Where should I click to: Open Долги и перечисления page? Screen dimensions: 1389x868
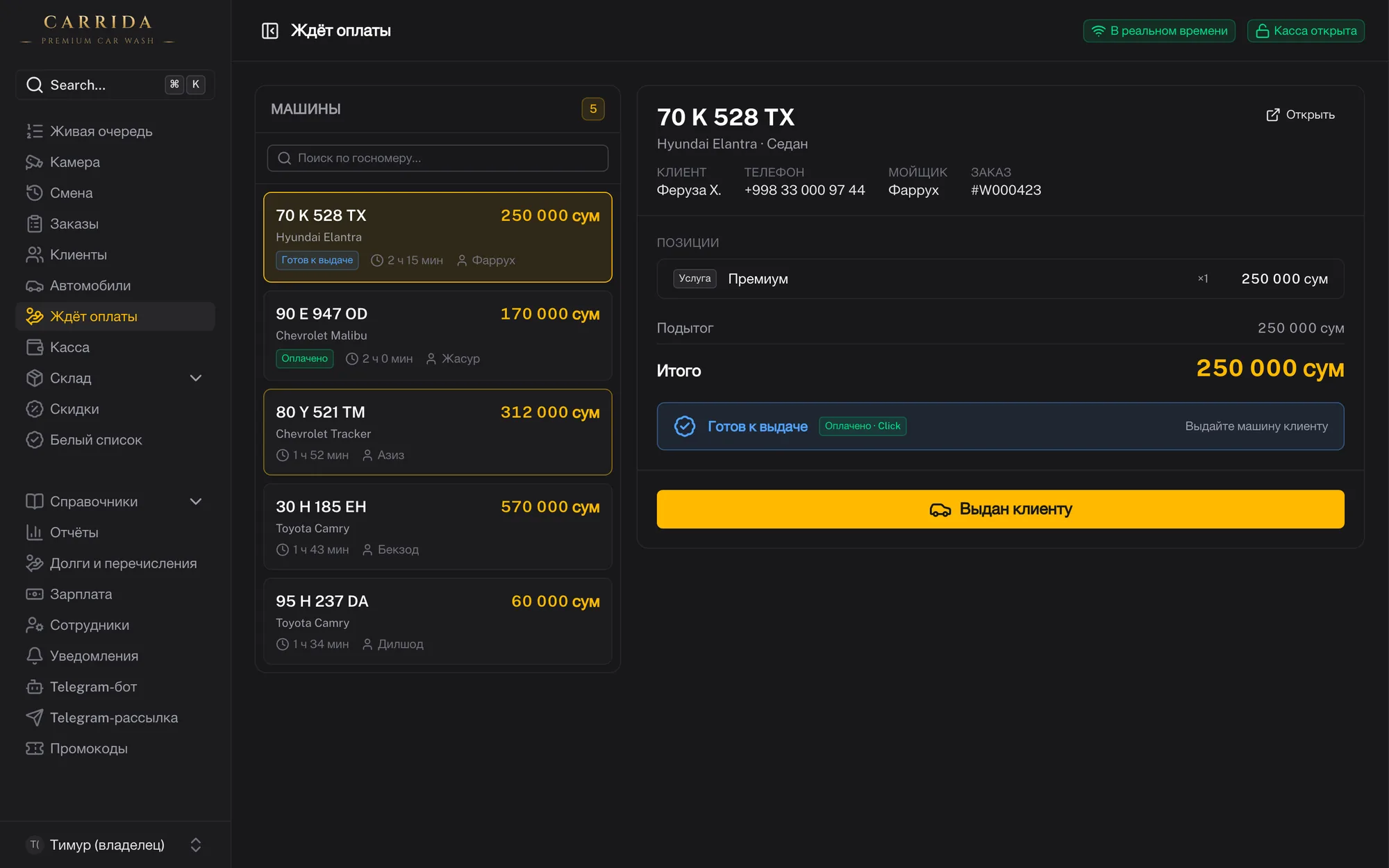[115, 563]
